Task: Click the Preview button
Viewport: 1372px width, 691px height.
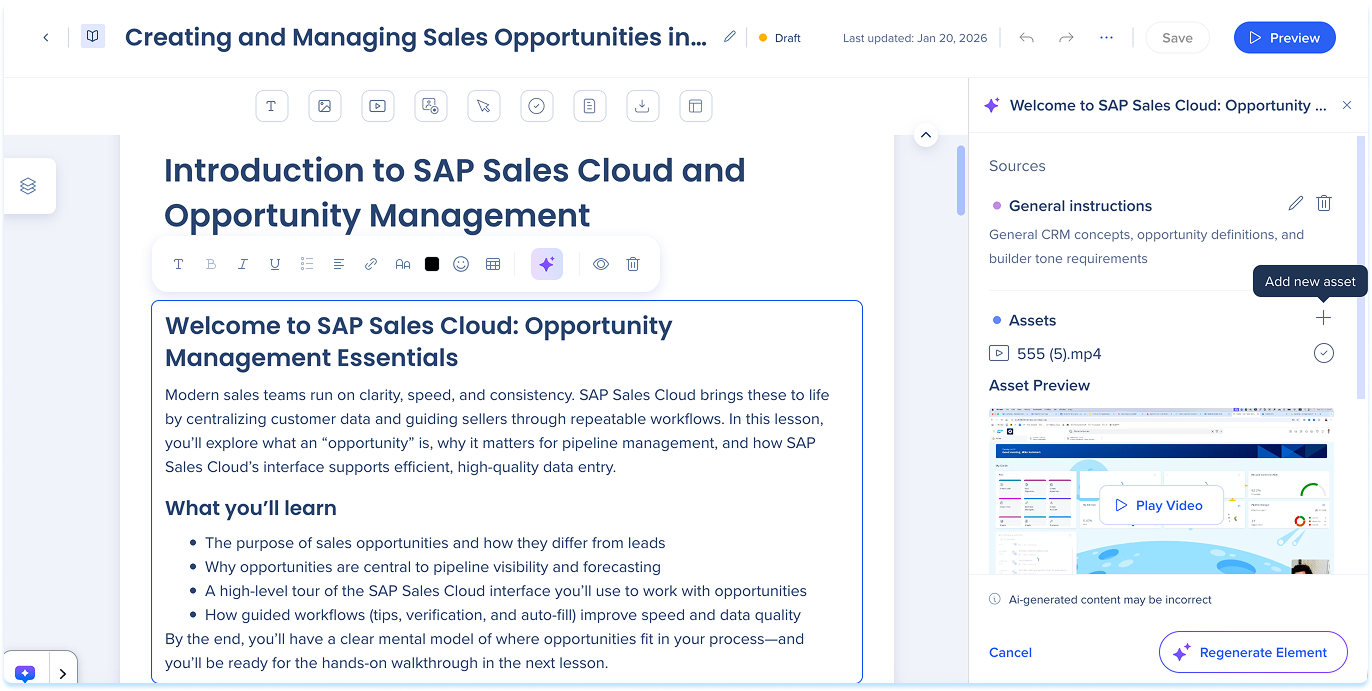Action: click(x=1284, y=38)
